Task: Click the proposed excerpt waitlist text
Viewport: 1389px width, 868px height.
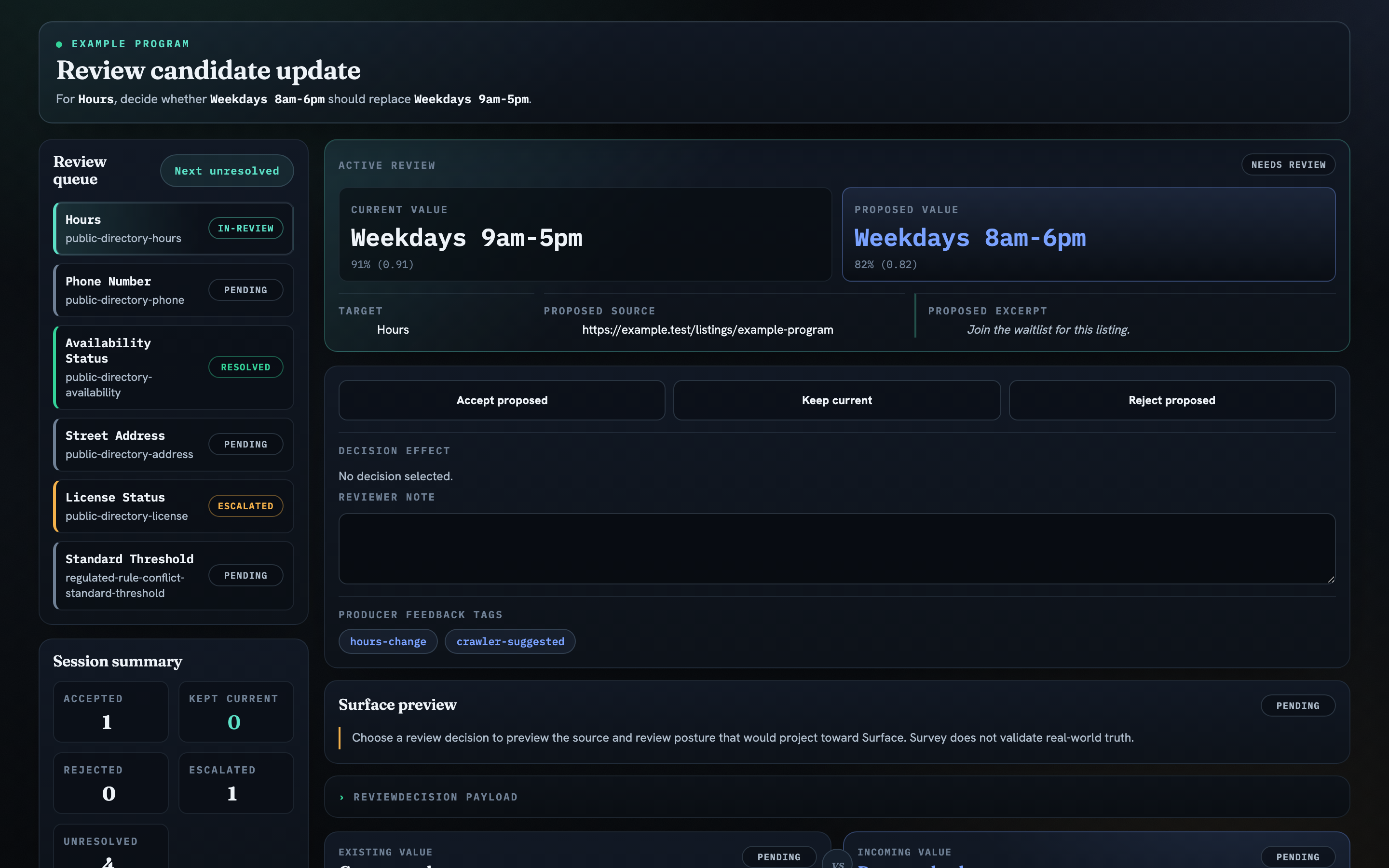Action: click(1048, 329)
